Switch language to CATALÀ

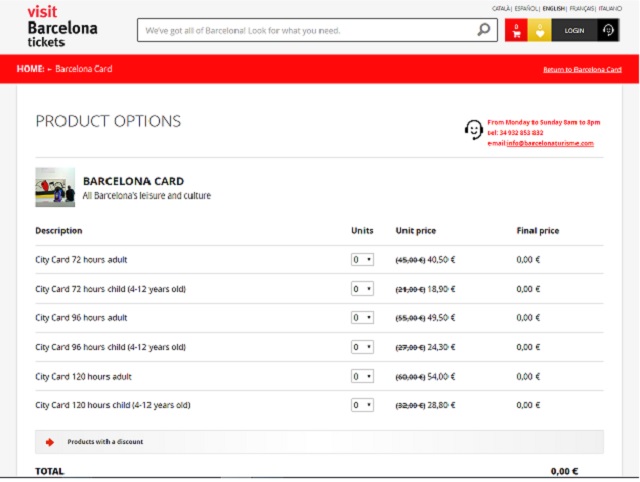(501, 9)
